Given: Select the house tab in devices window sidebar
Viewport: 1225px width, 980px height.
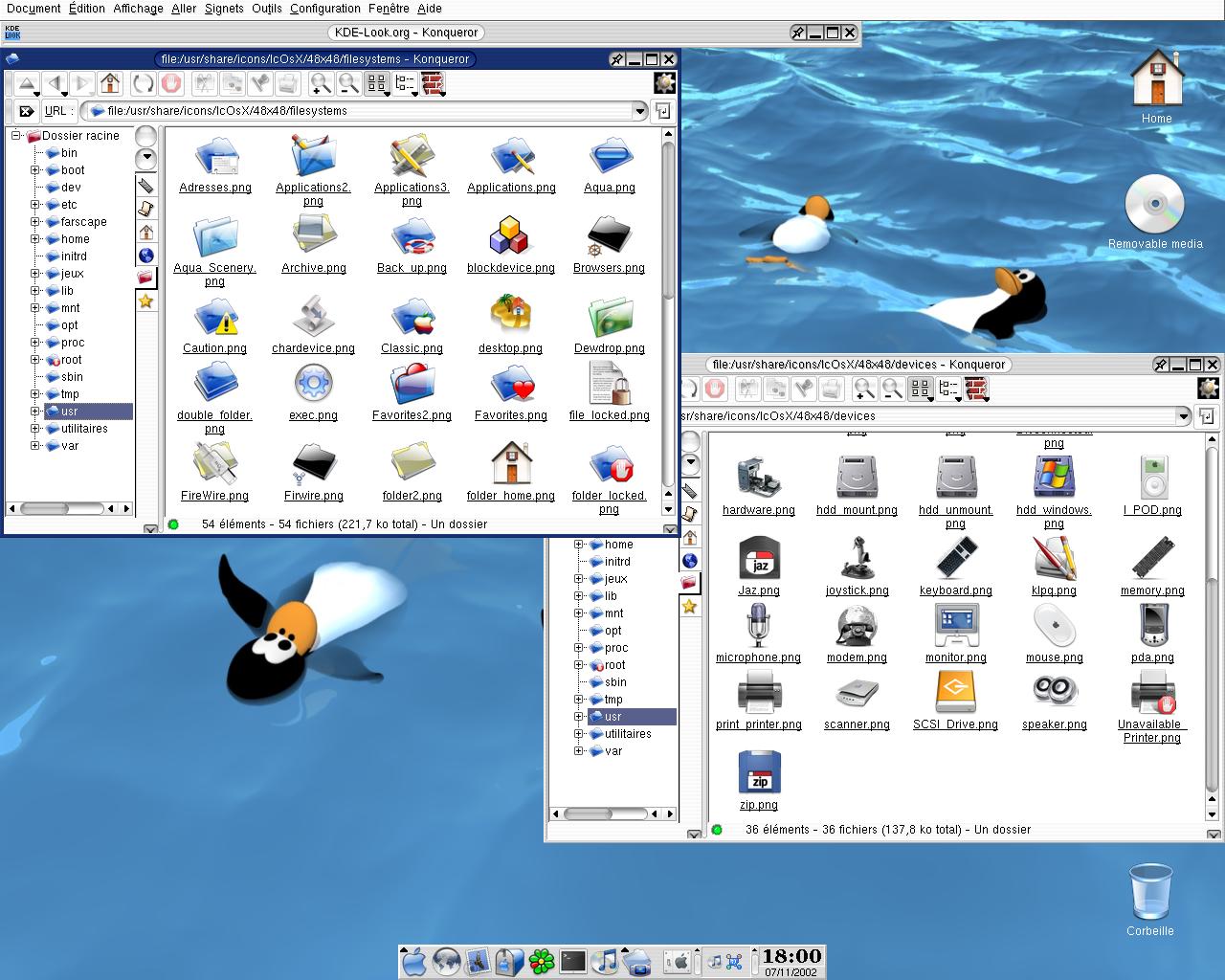Looking at the screenshot, I should click(x=690, y=538).
